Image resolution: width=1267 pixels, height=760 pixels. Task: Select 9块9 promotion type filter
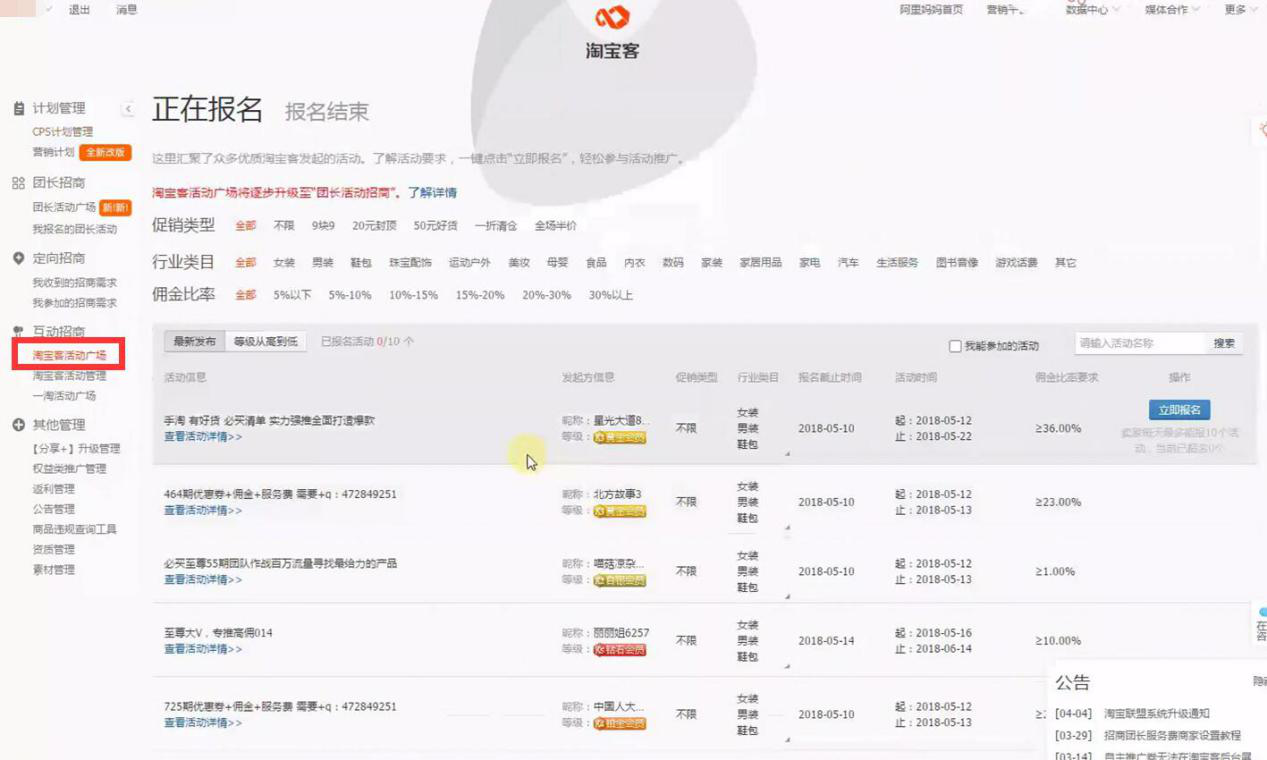tap(323, 226)
